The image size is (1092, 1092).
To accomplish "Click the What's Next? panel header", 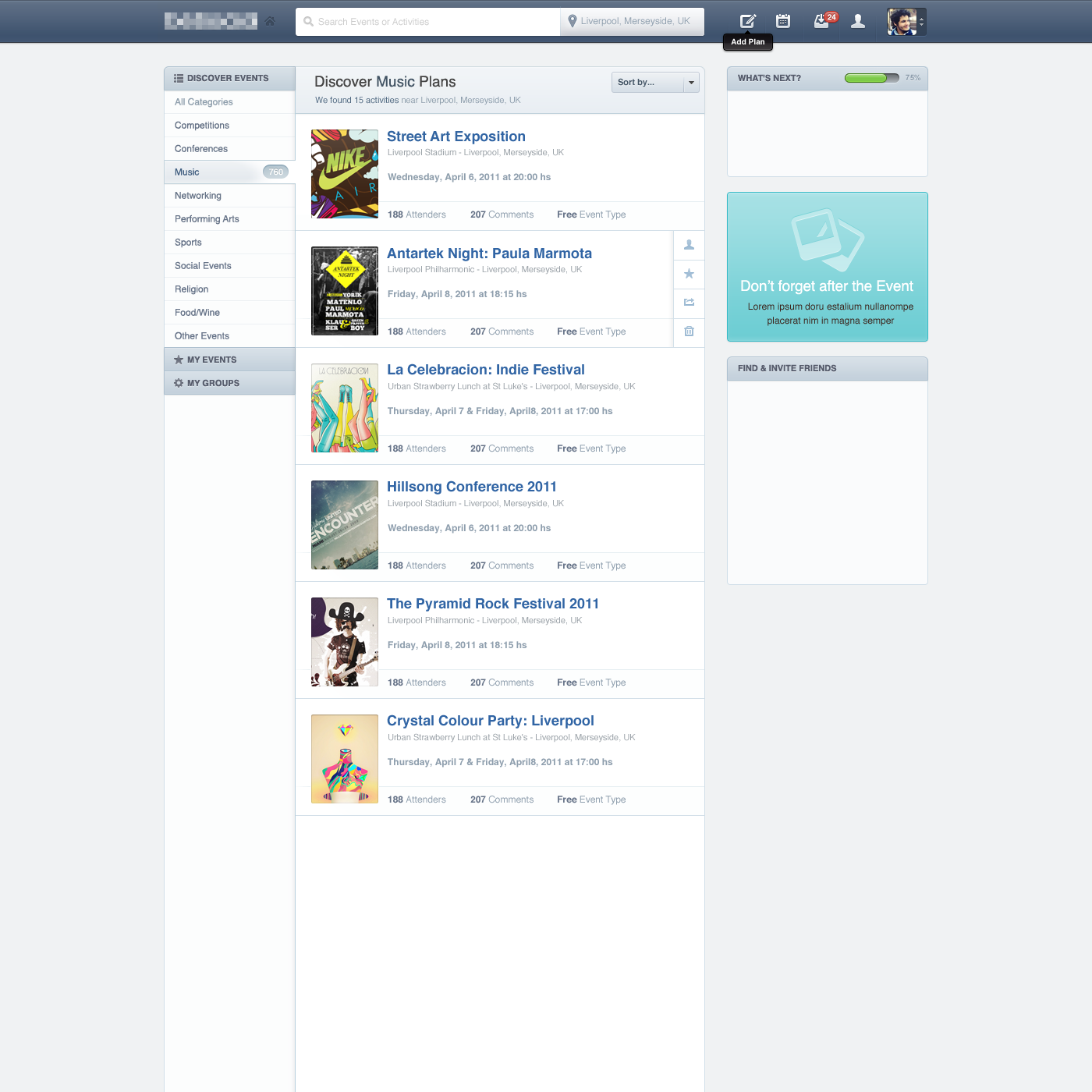I will (x=828, y=78).
